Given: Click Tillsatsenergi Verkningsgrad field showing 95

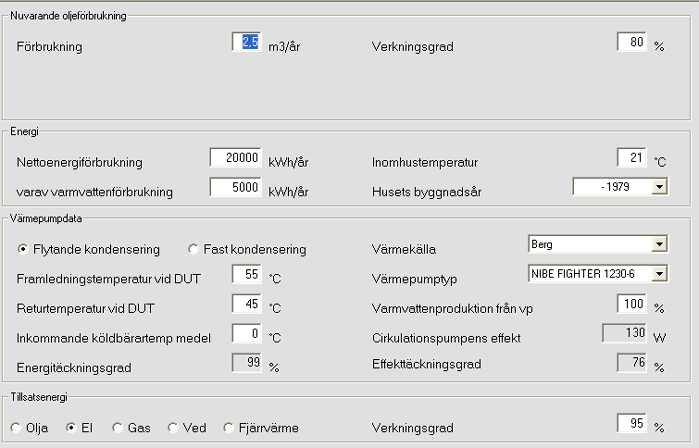Looking at the screenshot, I should point(632,424).
